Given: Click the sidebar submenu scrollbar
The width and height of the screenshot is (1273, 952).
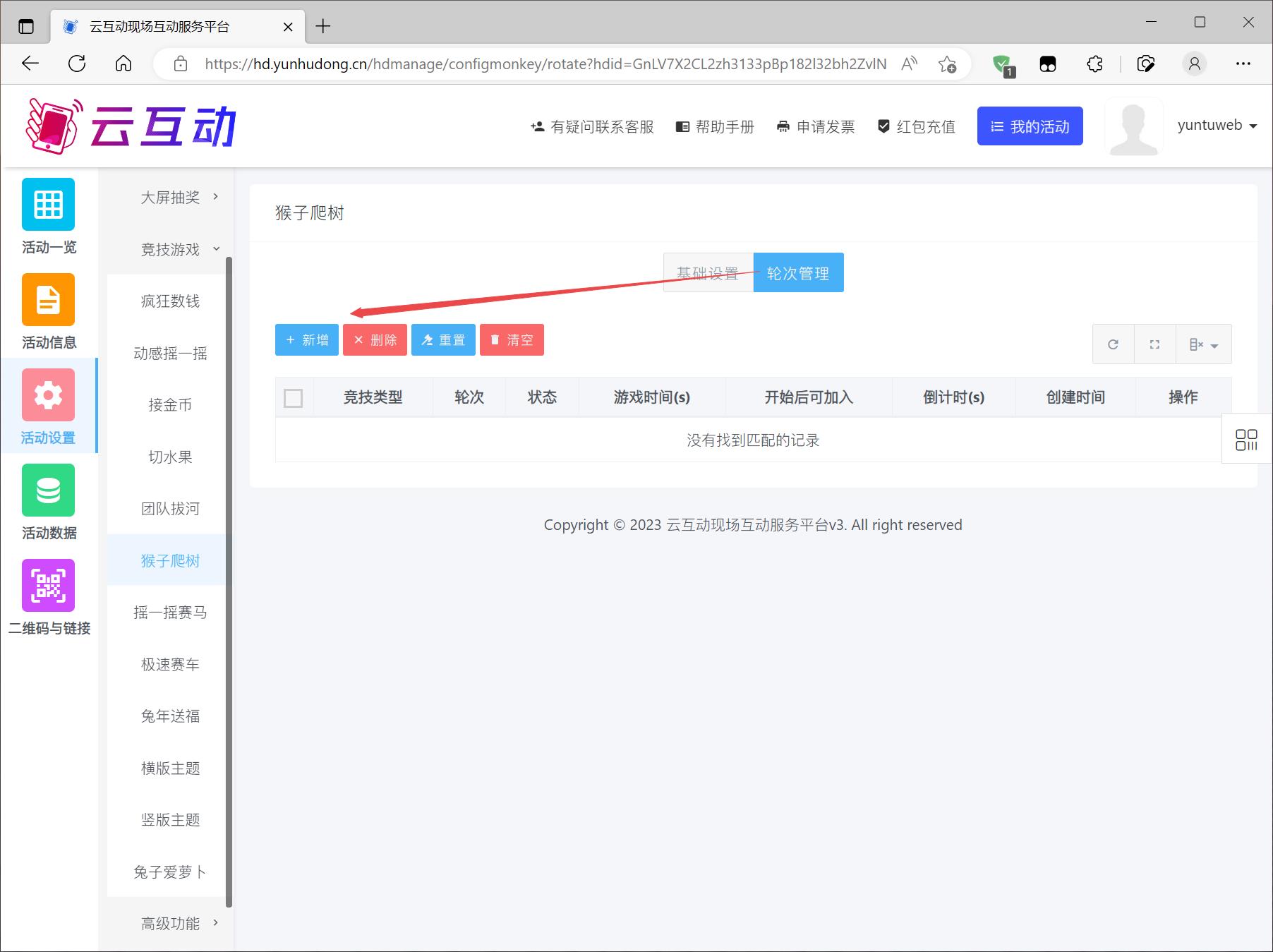Looking at the screenshot, I should 229,582.
